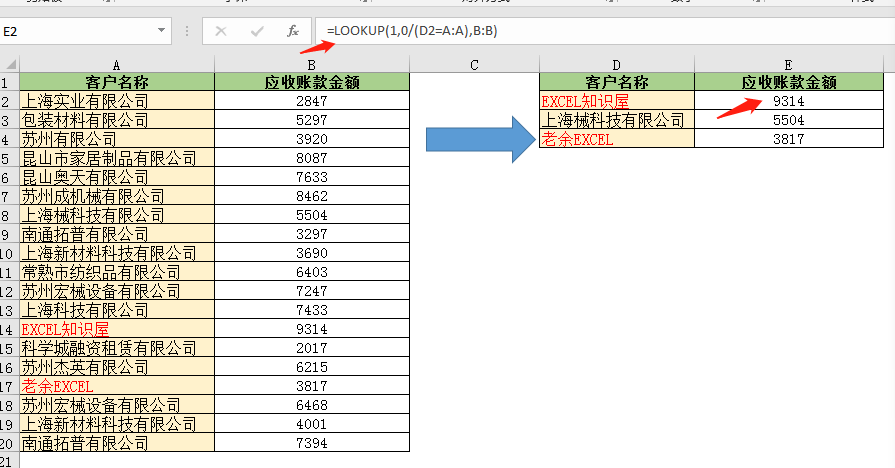This screenshot has width=895, height=468.
Task: Click cell 包装材料有限公司
Action: (x=117, y=120)
